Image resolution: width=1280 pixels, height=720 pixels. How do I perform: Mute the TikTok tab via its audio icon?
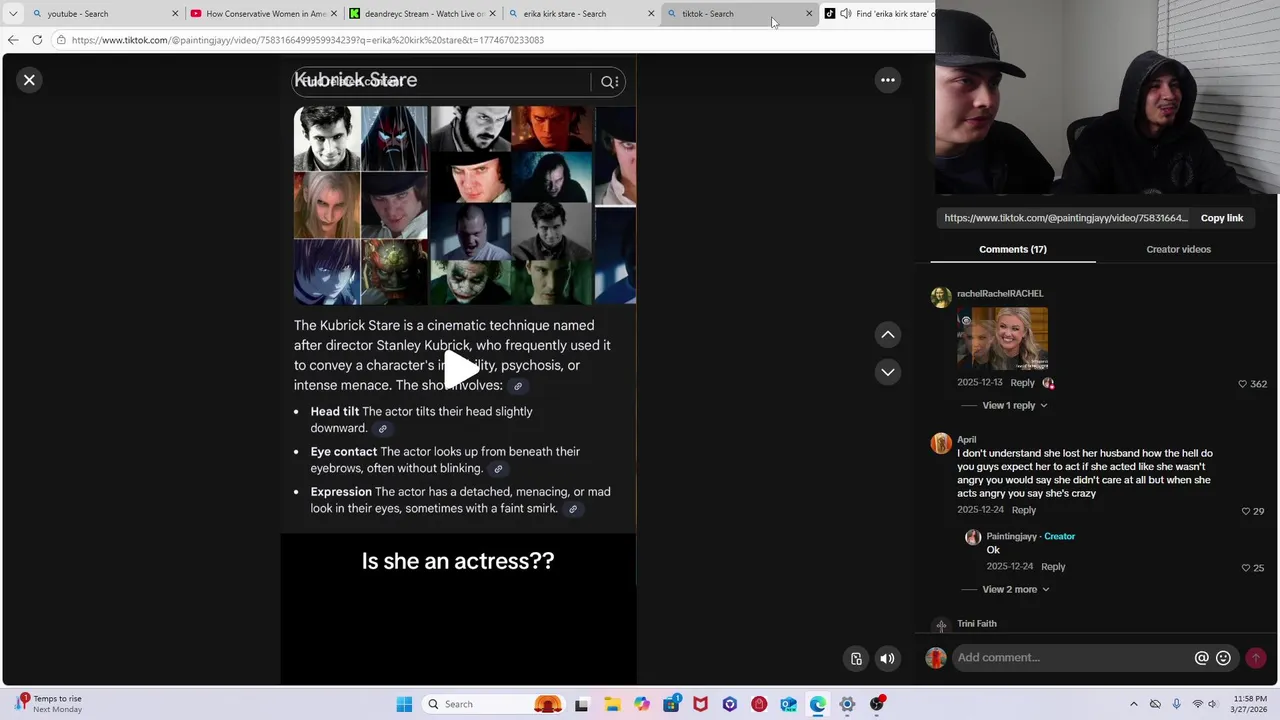846,14
